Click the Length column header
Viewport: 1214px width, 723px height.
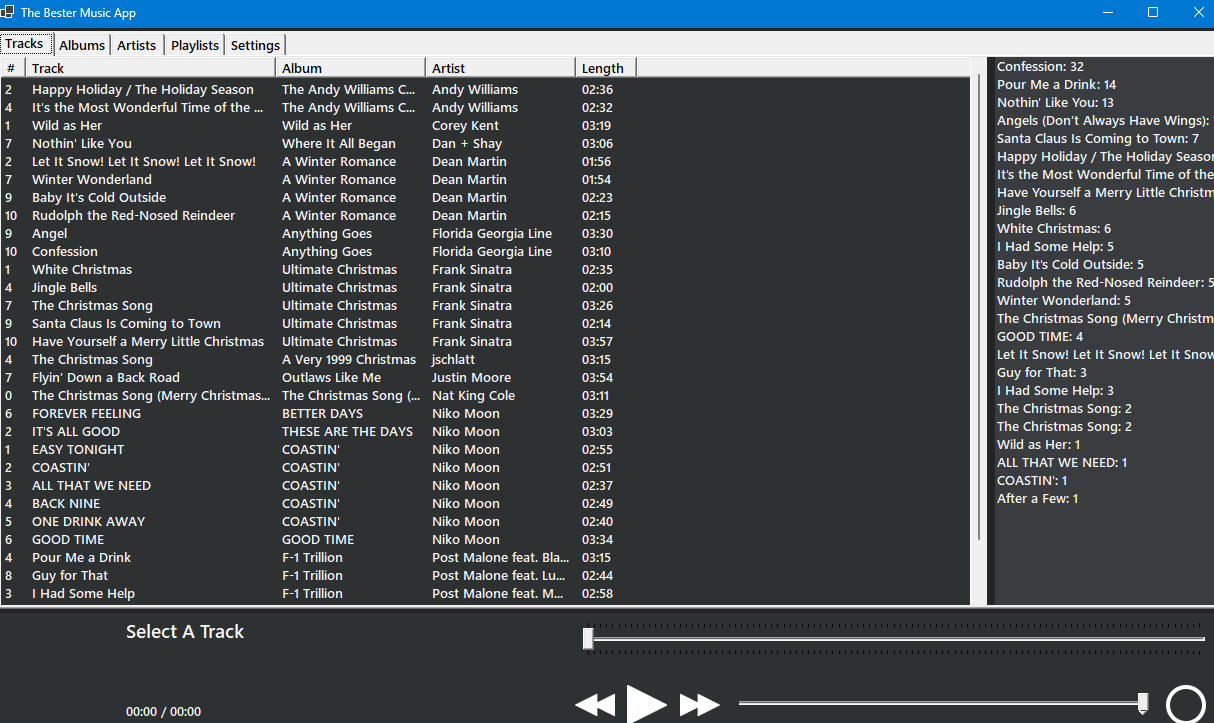(605, 68)
